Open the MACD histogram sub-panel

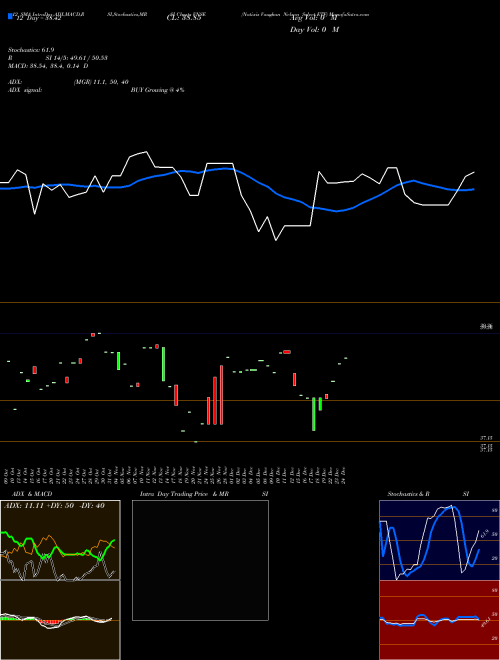(x=60, y=620)
